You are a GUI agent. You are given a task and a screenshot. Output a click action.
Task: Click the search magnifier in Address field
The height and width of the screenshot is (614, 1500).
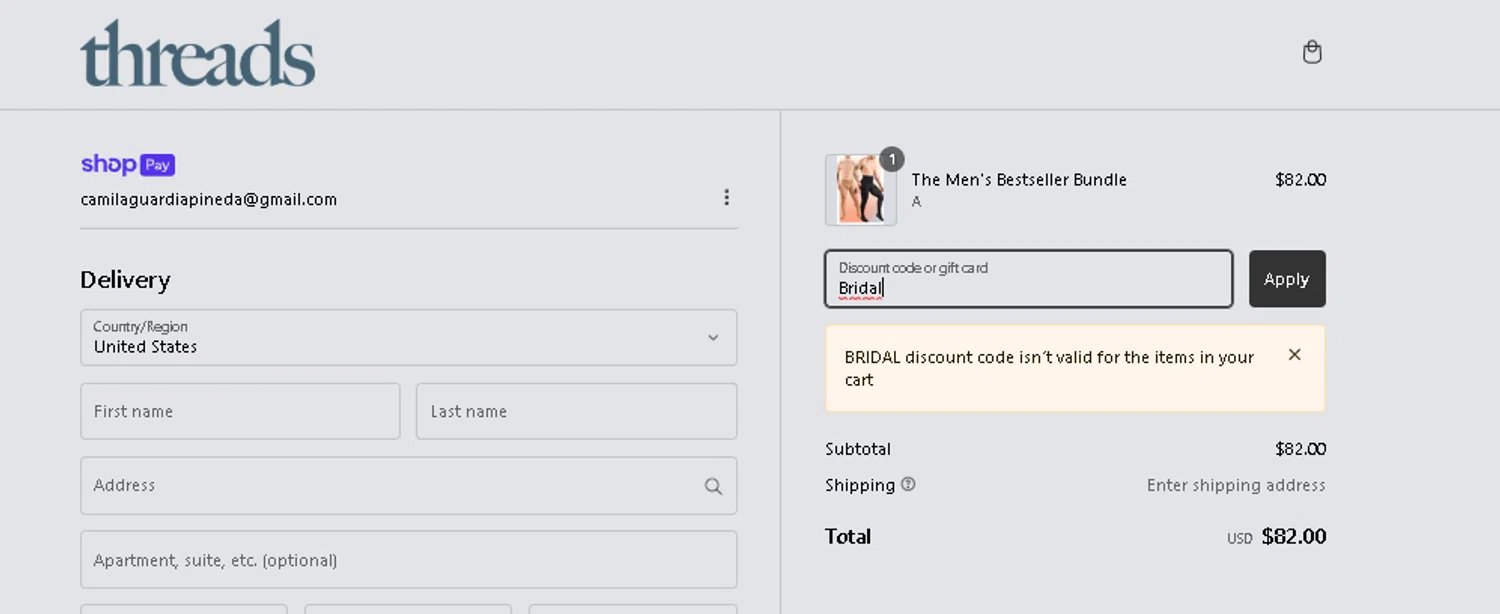713,486
